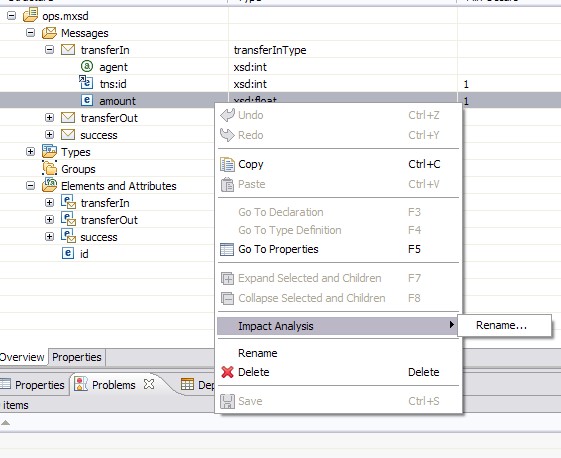Expand transferIn under Elements and Attributes
This screenshot has width=561, height=458.
pos(49,203)
